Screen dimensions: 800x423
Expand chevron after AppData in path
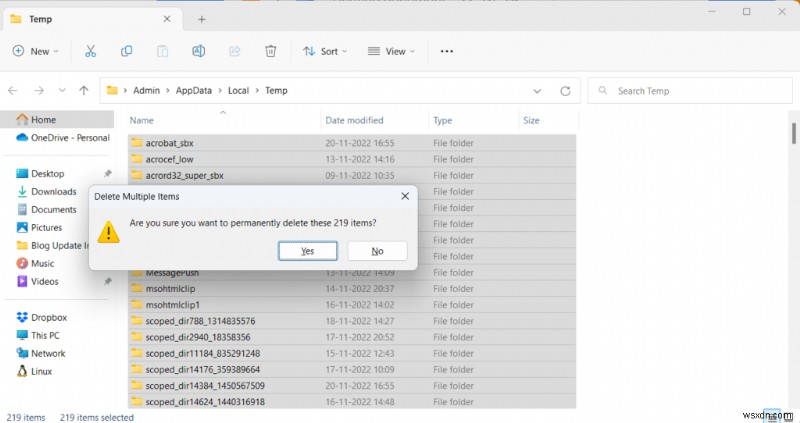pyautogui.click(x=220, y=90)
